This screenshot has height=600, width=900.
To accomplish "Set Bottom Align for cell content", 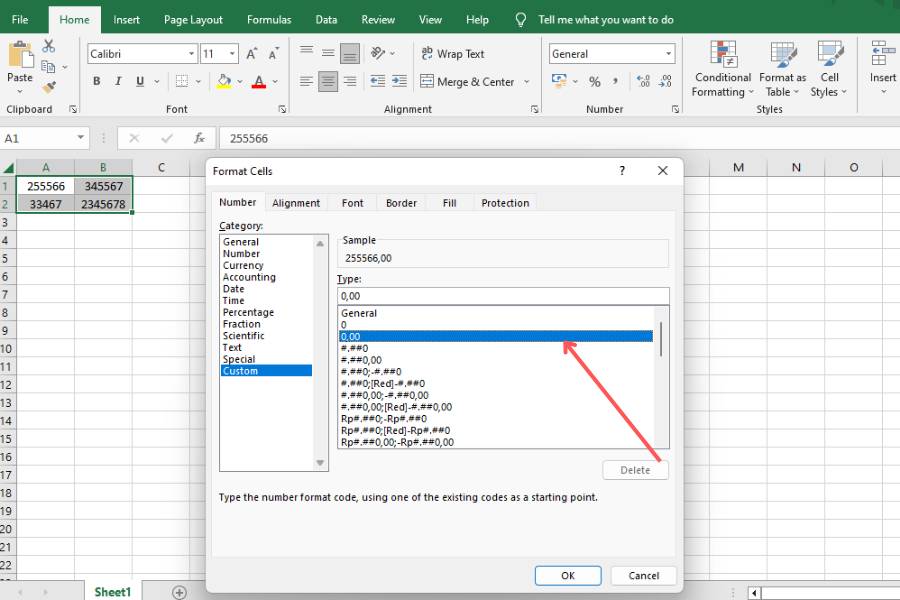I will [x=350, y=54].
